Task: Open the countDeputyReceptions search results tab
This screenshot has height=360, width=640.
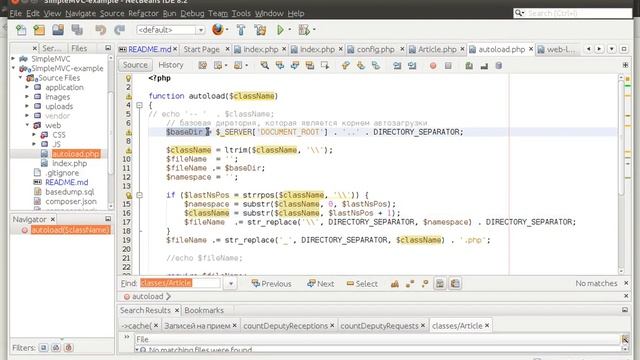Action: point(288,326)
